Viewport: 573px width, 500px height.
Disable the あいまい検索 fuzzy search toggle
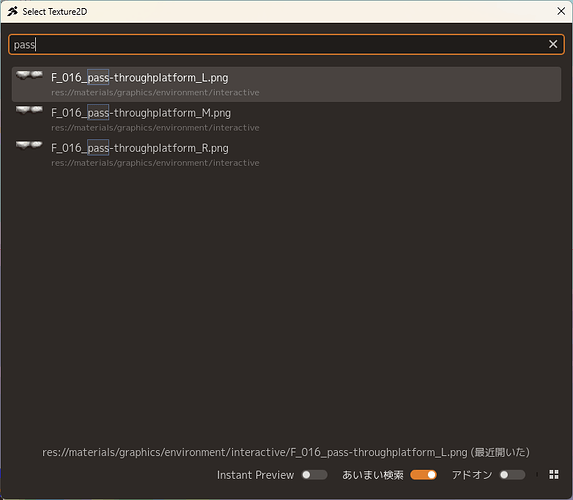(x=423, y=475)
